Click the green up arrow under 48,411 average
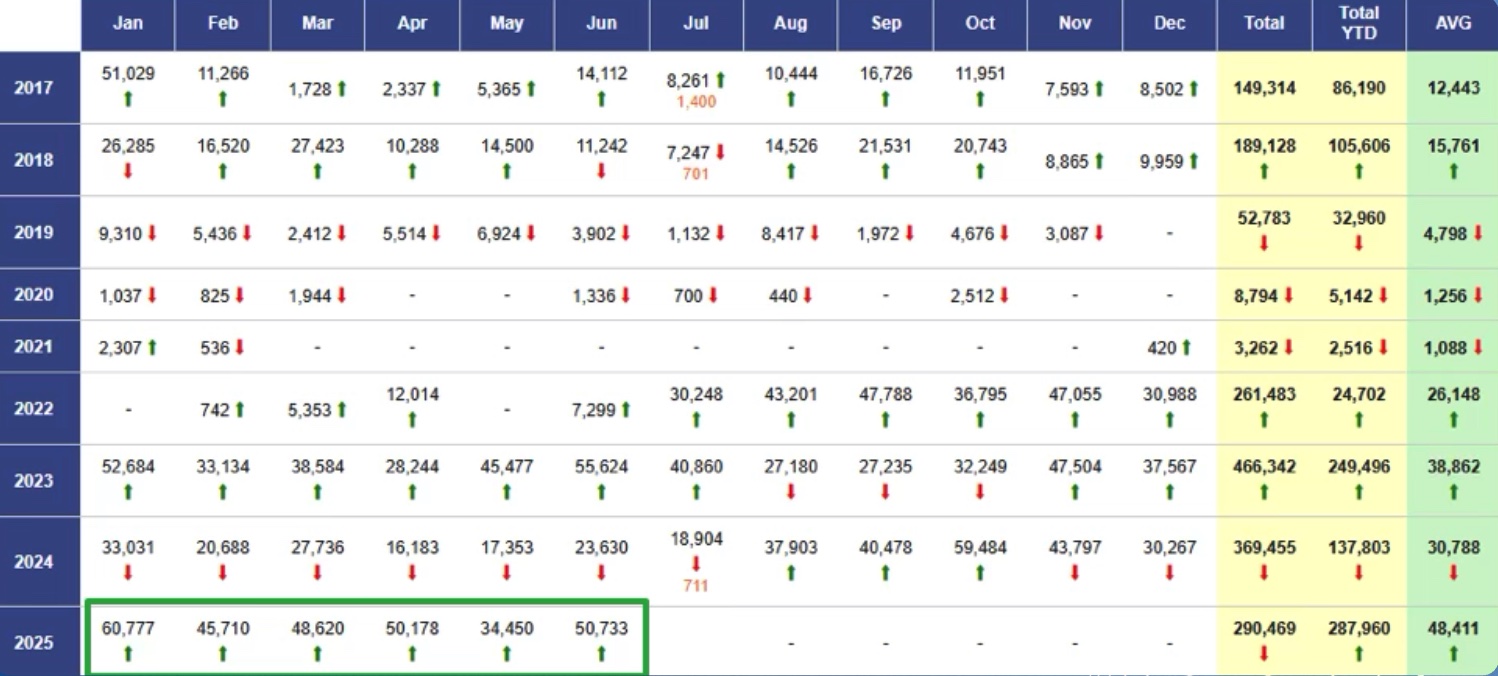The image size is (1498, 676). pyautogui.click(x=1452, y=655)
